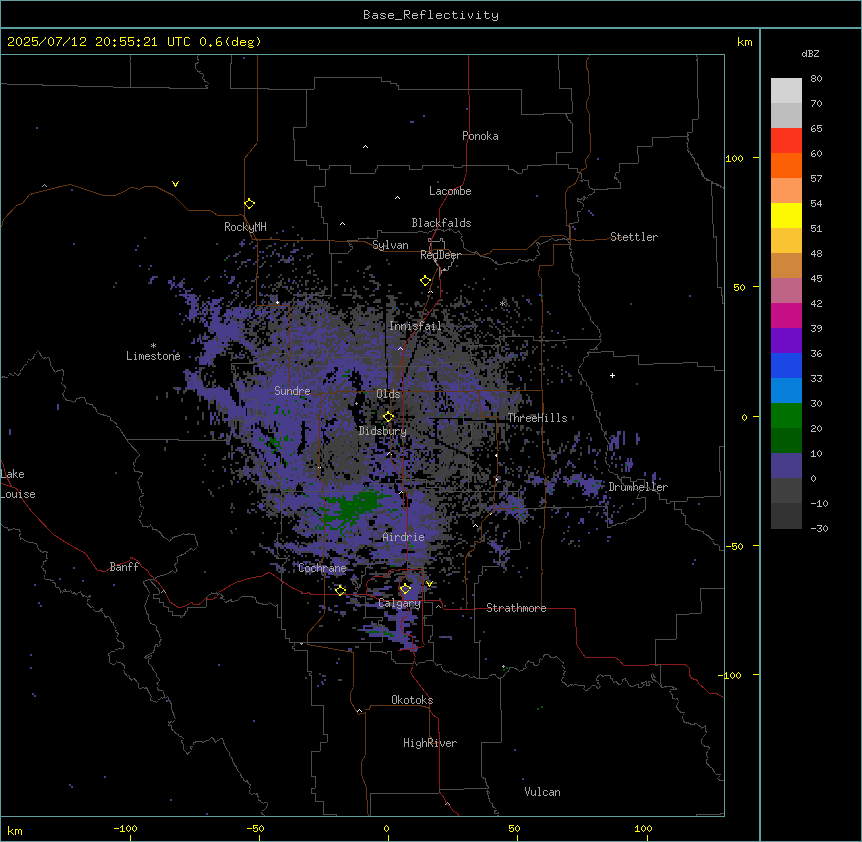
Task: Pick the magenta 39-42 dBZ legend swatch
Action: tap(786, 315)
